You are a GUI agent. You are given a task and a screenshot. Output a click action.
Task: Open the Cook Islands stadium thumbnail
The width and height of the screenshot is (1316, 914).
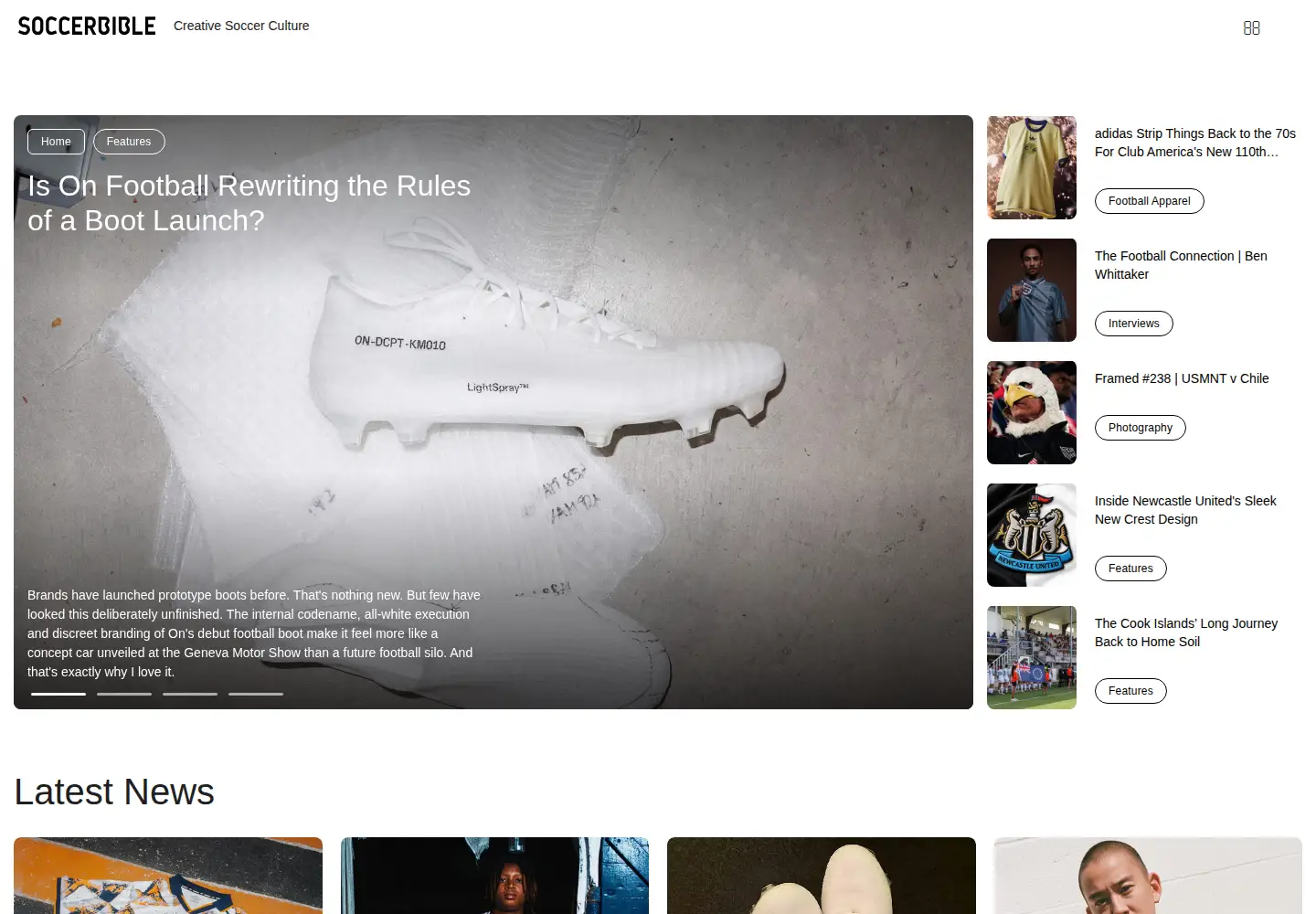coord(1032,657)
